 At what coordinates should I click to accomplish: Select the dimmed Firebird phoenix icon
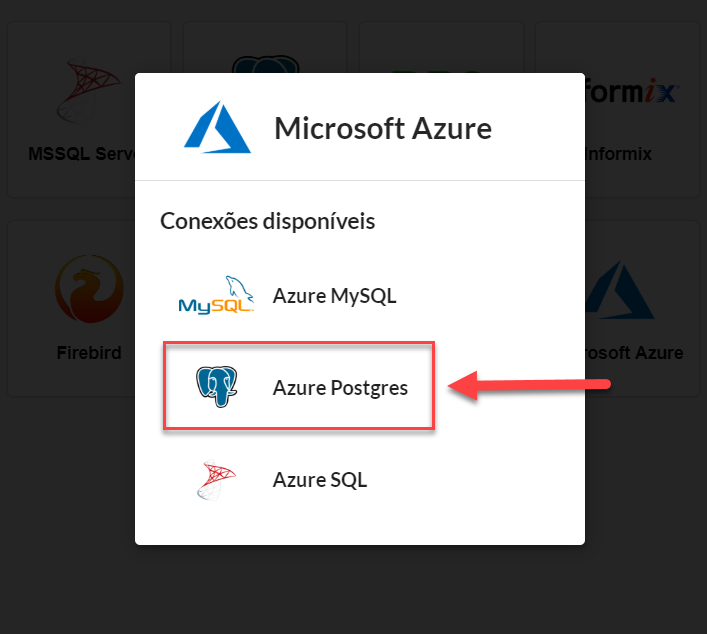tap(89, 289)
